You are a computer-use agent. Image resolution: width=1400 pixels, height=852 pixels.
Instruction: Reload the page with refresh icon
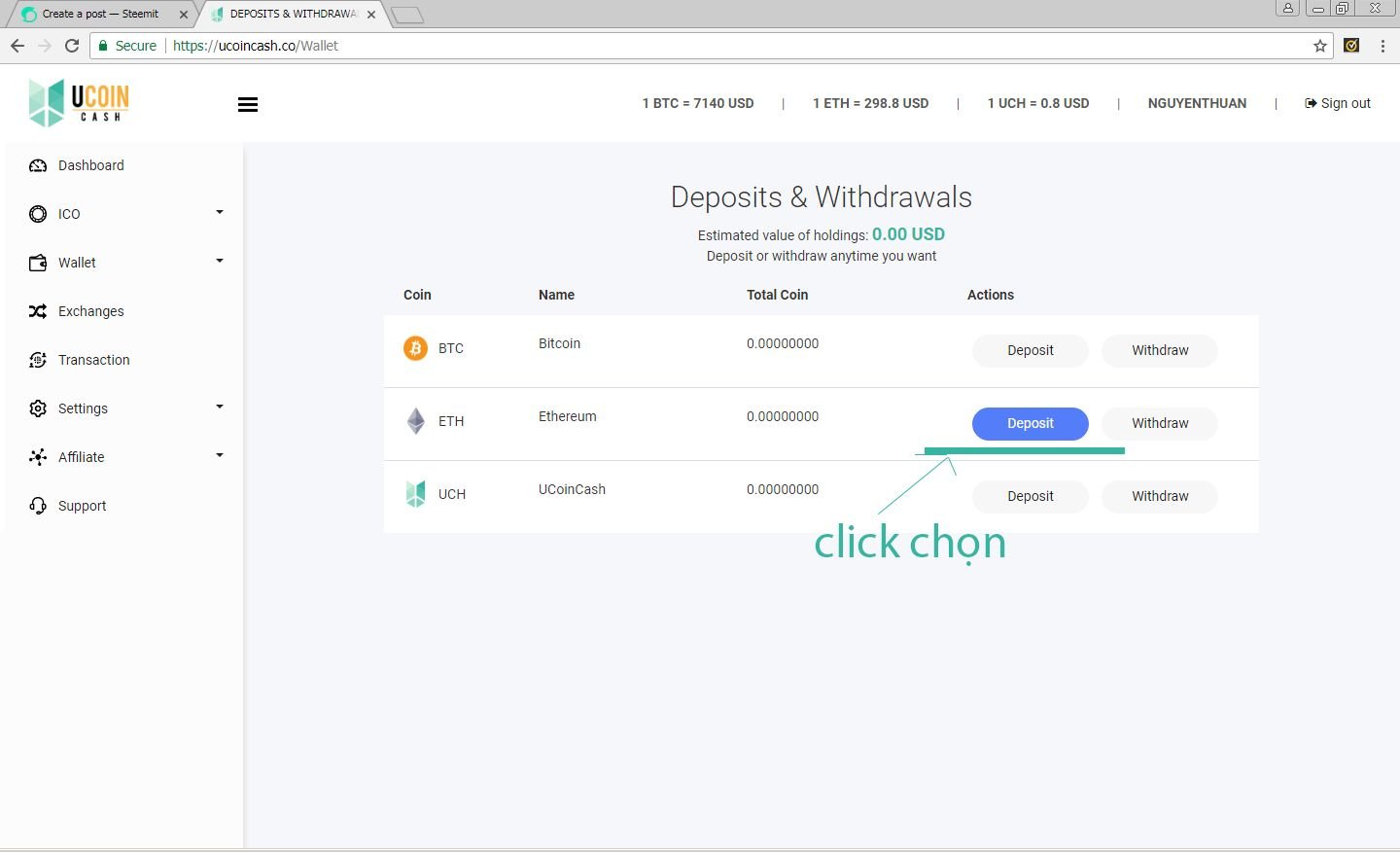[72, 46]
